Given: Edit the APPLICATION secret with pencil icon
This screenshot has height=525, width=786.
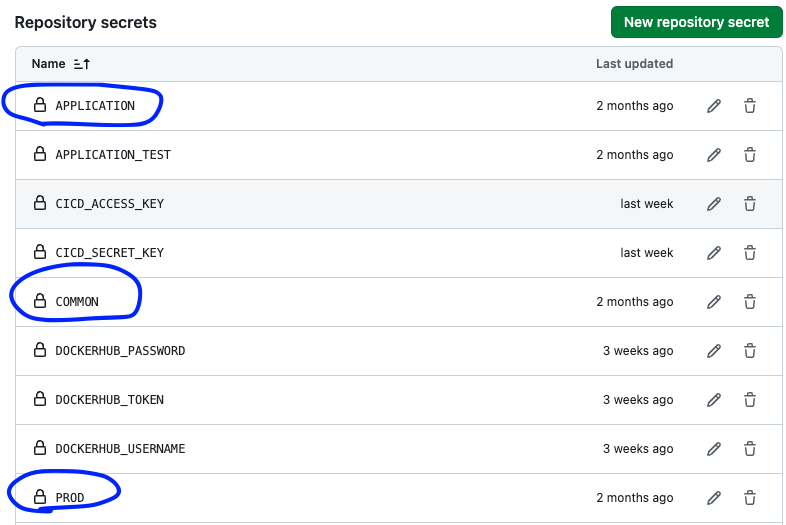Looking at the screenshot, I should tap(714, 106).
